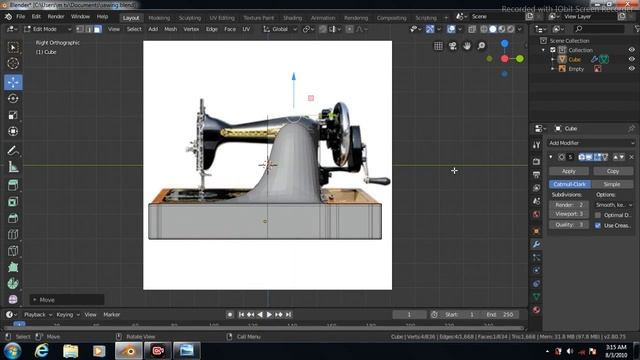Switch to vertex select mode
The height and width of the screenshot is (360, 640).
80,29
